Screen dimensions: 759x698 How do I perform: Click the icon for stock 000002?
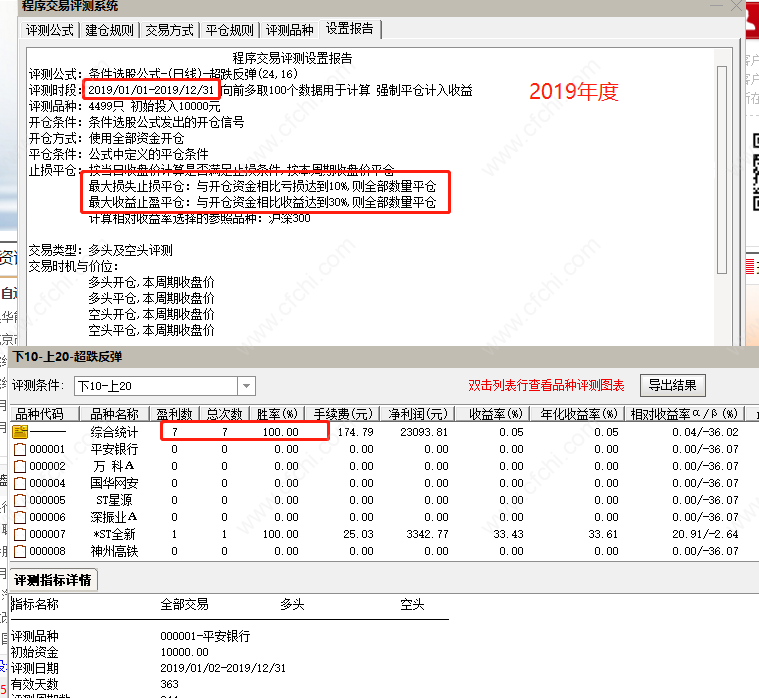(x=20, y=466)
